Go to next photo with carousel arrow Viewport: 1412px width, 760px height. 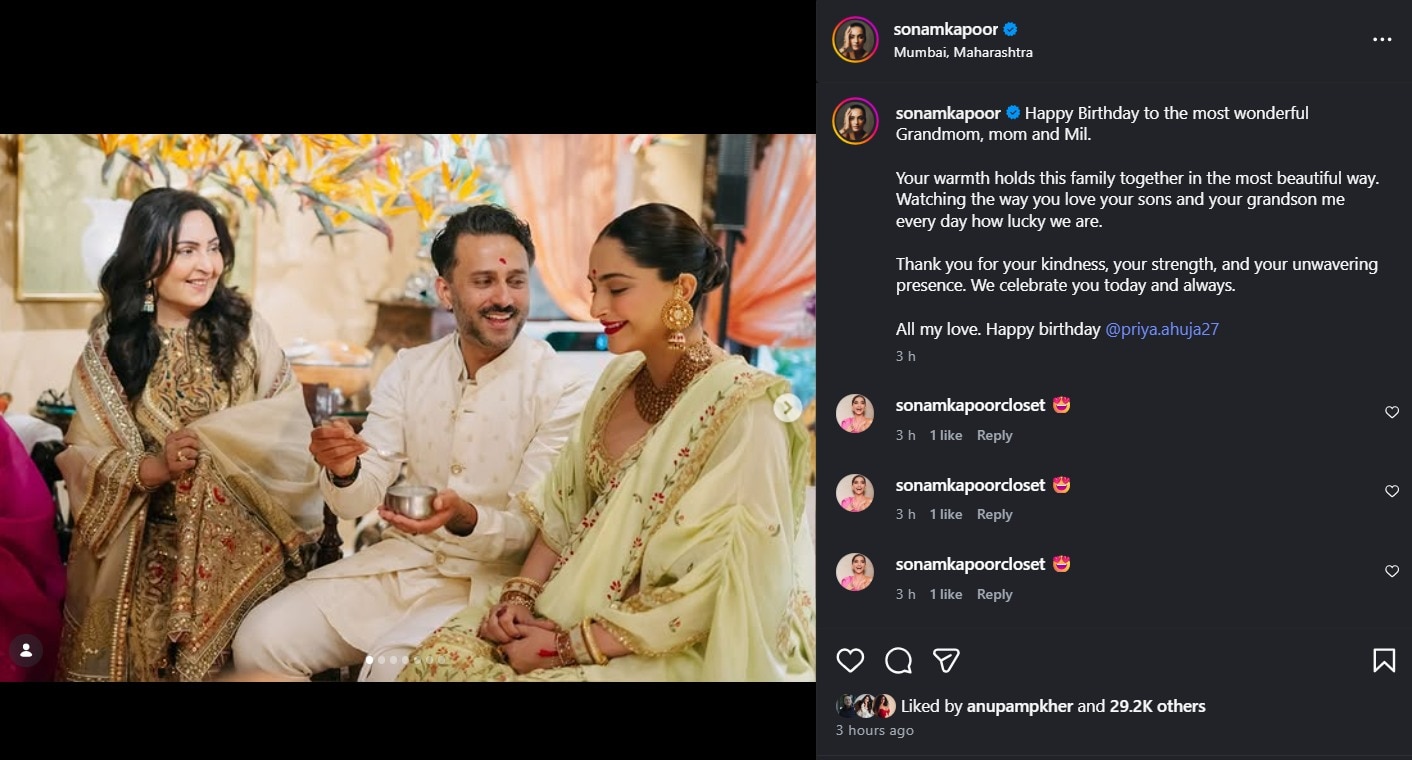(787, 408)
